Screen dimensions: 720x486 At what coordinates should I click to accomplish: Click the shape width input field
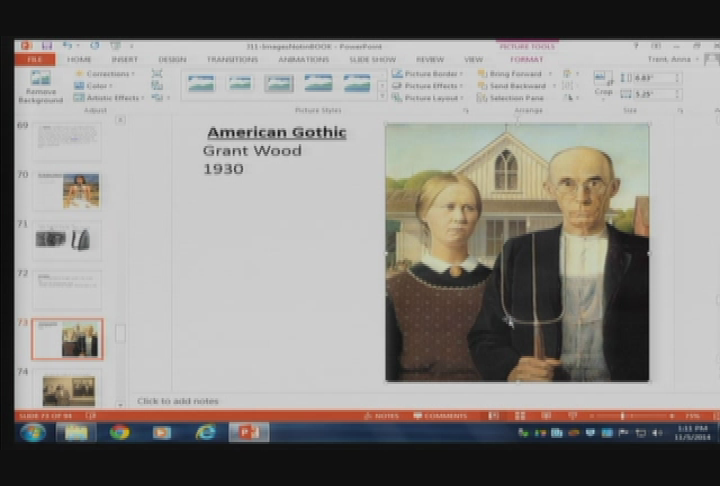656,94
